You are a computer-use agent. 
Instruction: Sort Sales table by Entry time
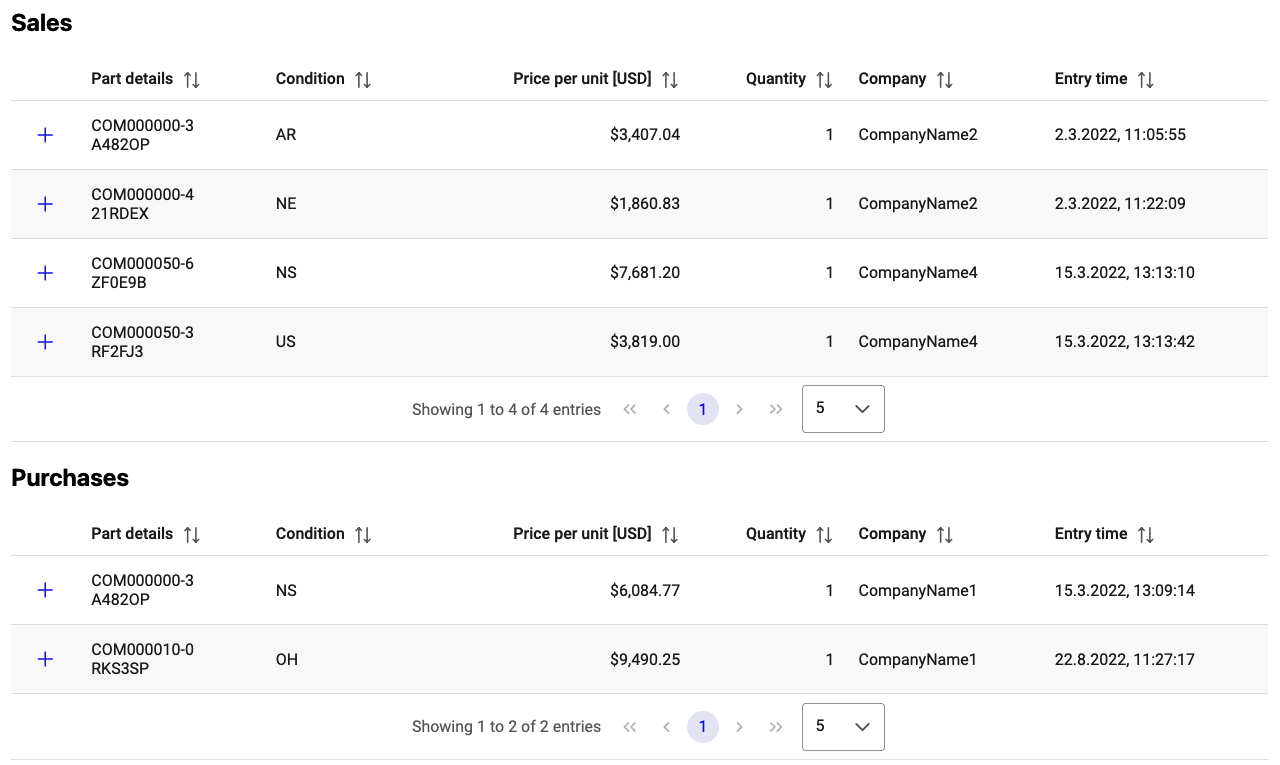(1146, 80)
